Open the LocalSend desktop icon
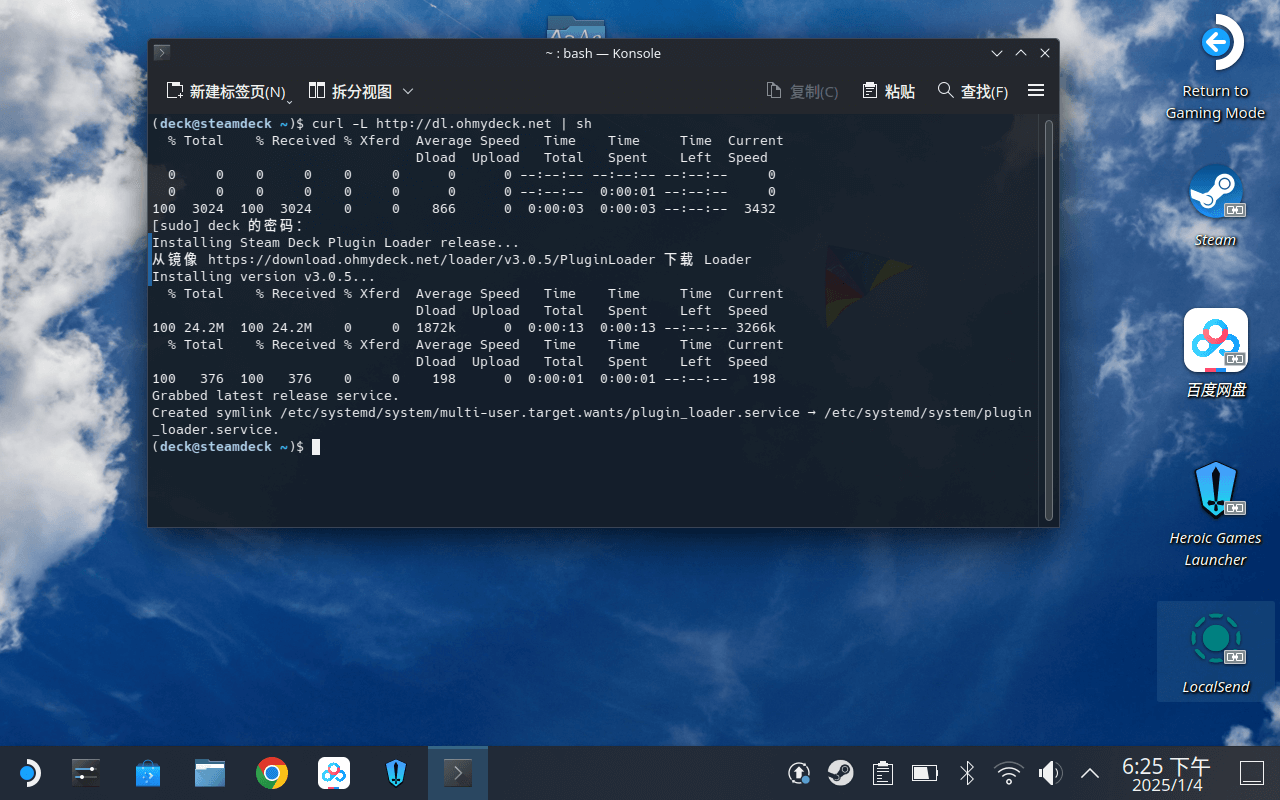The height and width of the screenshot is (800, 1280). (x=1215, y=640)
